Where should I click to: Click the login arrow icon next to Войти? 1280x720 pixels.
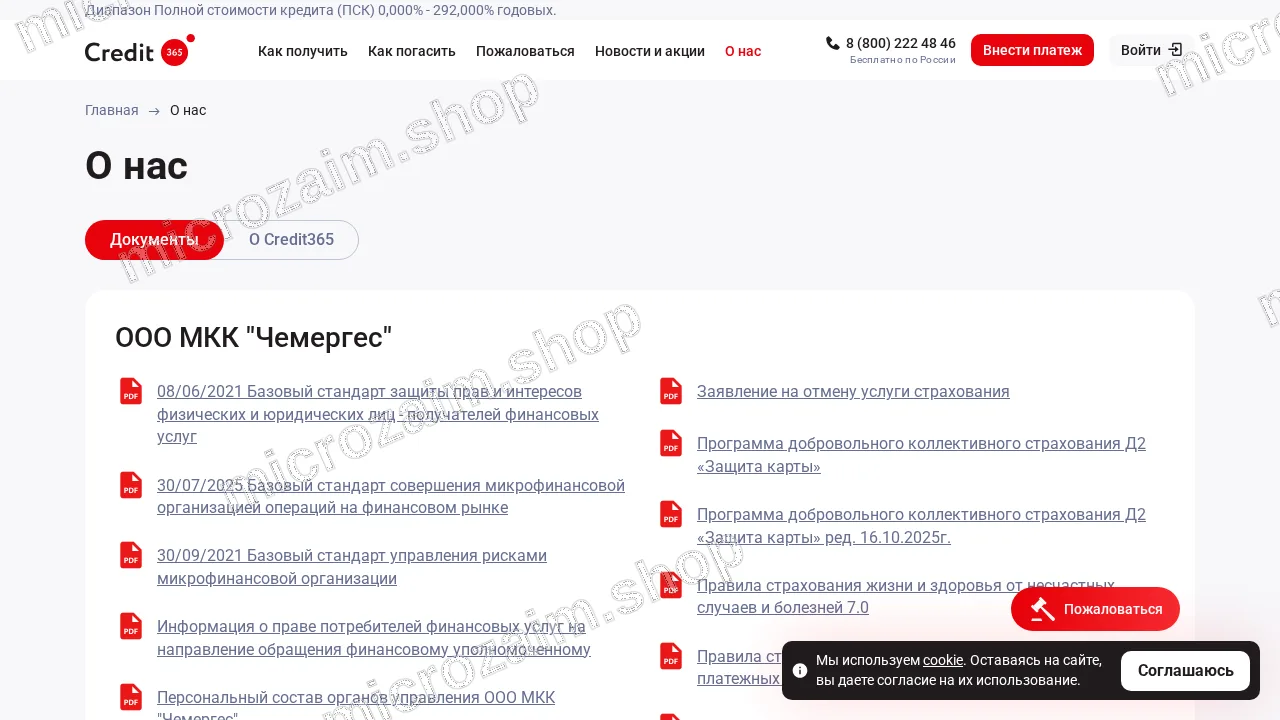[x=1175, y=50]
